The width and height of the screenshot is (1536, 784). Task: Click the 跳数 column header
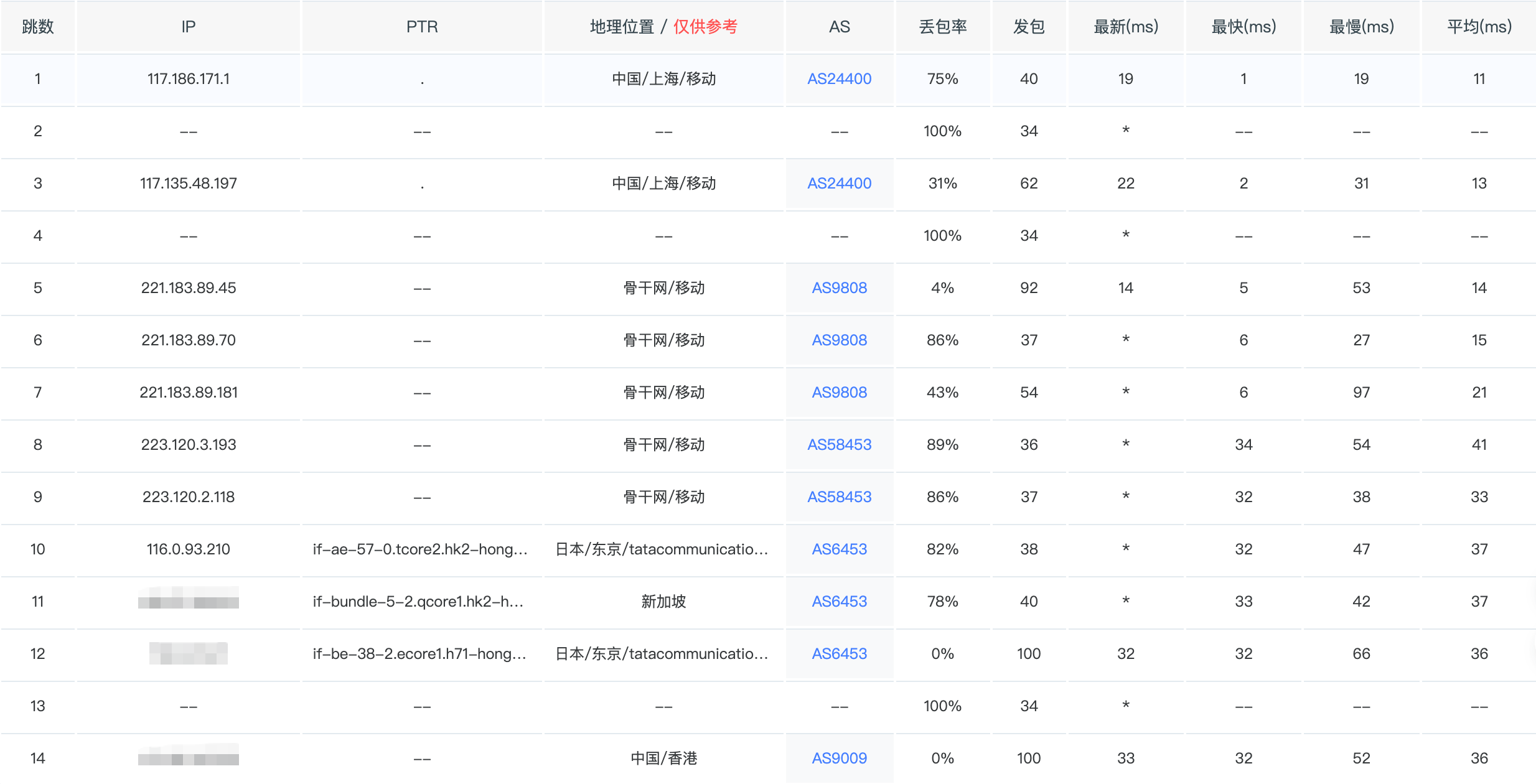coord(37,27)
